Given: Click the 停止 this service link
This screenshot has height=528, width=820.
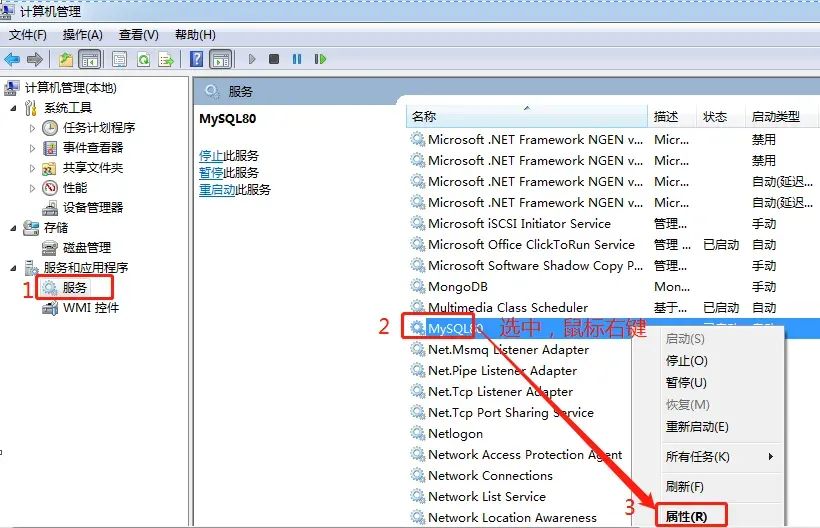Looking at the screenshot, I should pos(211,156).
